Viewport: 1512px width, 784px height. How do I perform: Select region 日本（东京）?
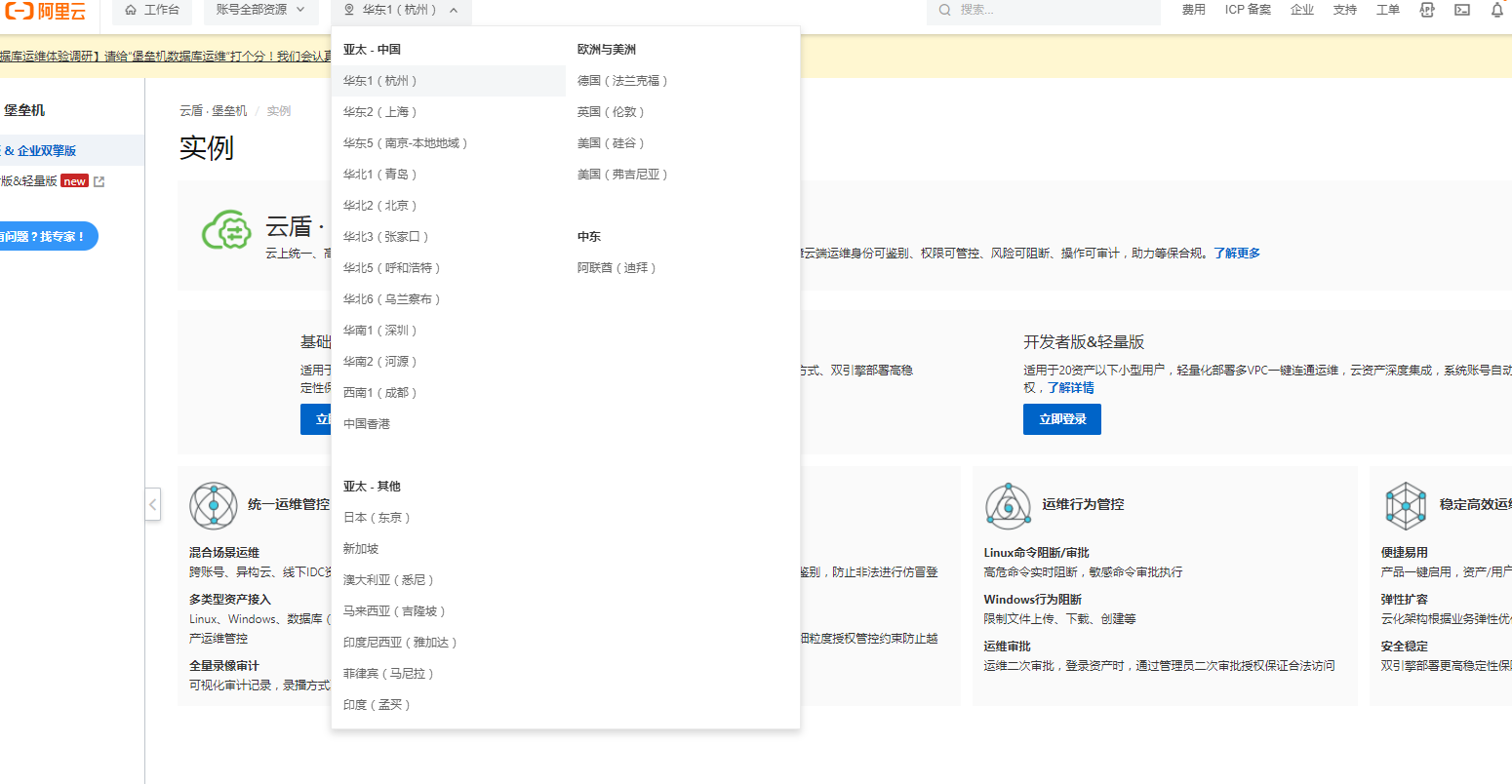(449, 518)
